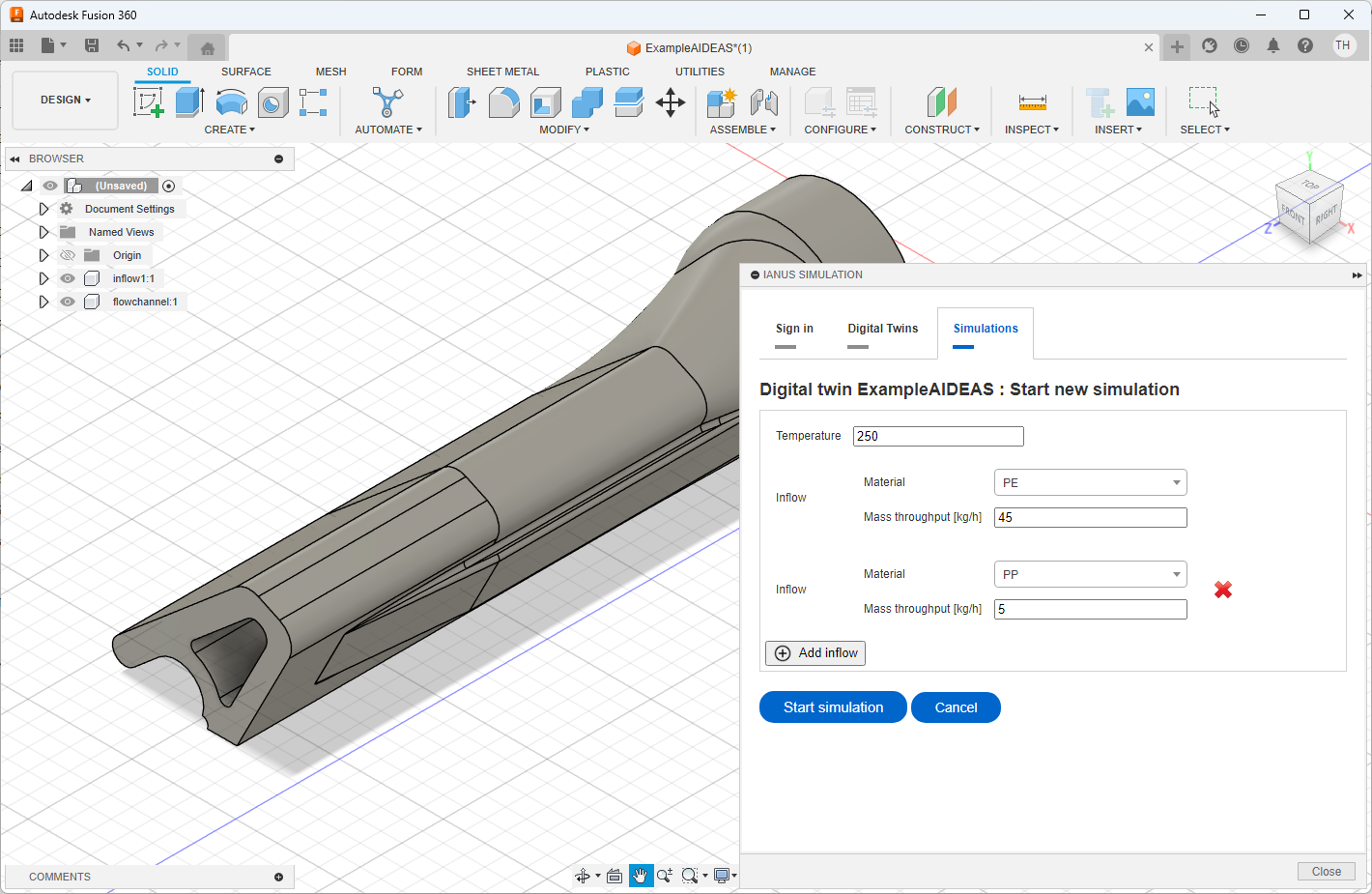Click the Add inflow button

click(815, 653)
